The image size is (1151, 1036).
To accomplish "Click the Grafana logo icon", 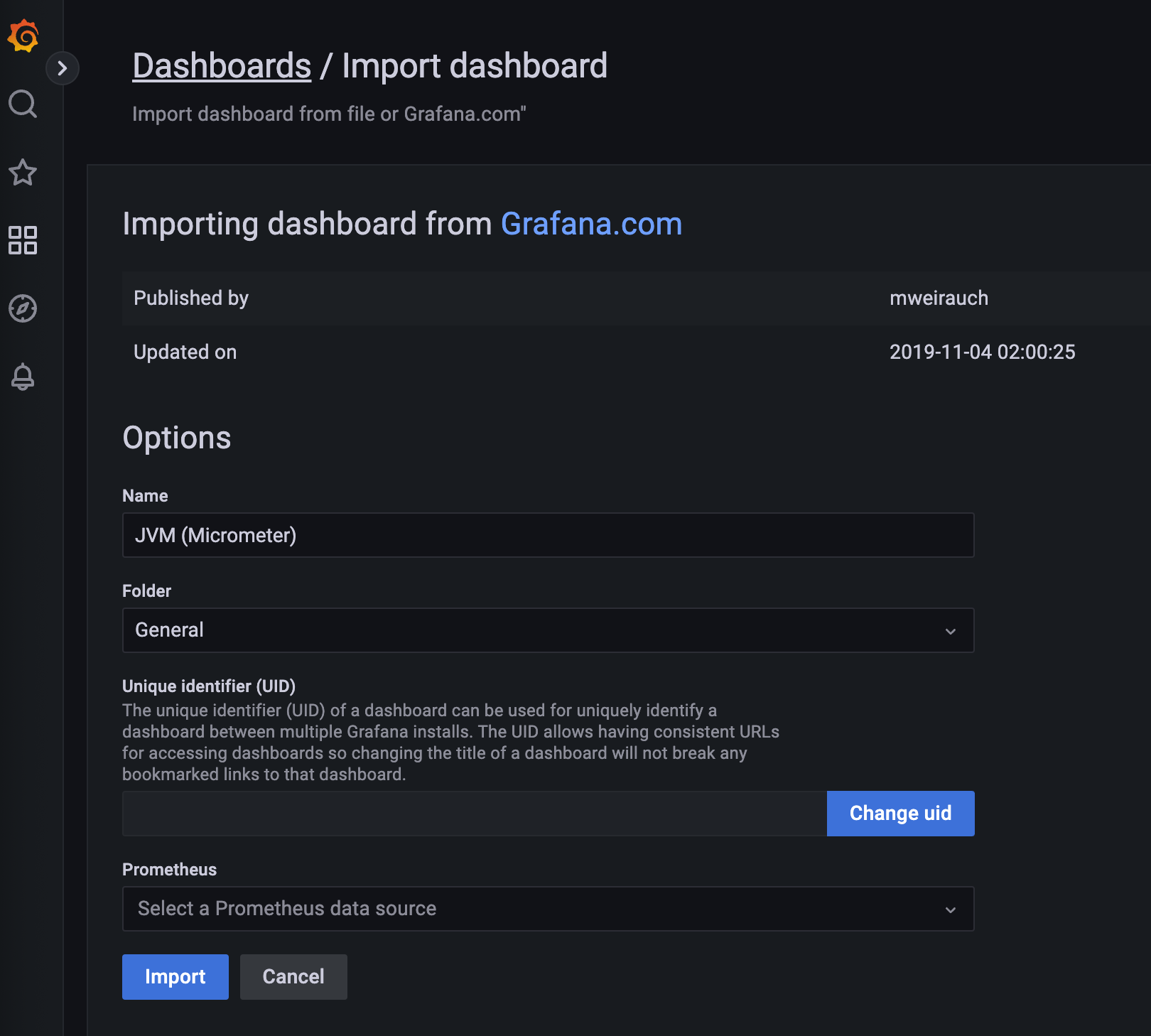I will point(23,36).
